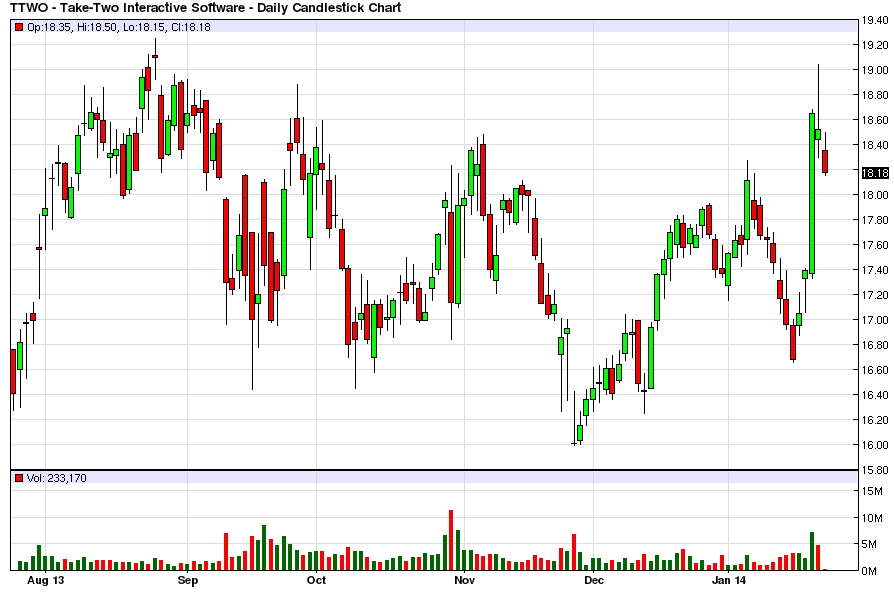
Task: Select the red legend square beside Vol: 233,170
Action: coord(19,478)
